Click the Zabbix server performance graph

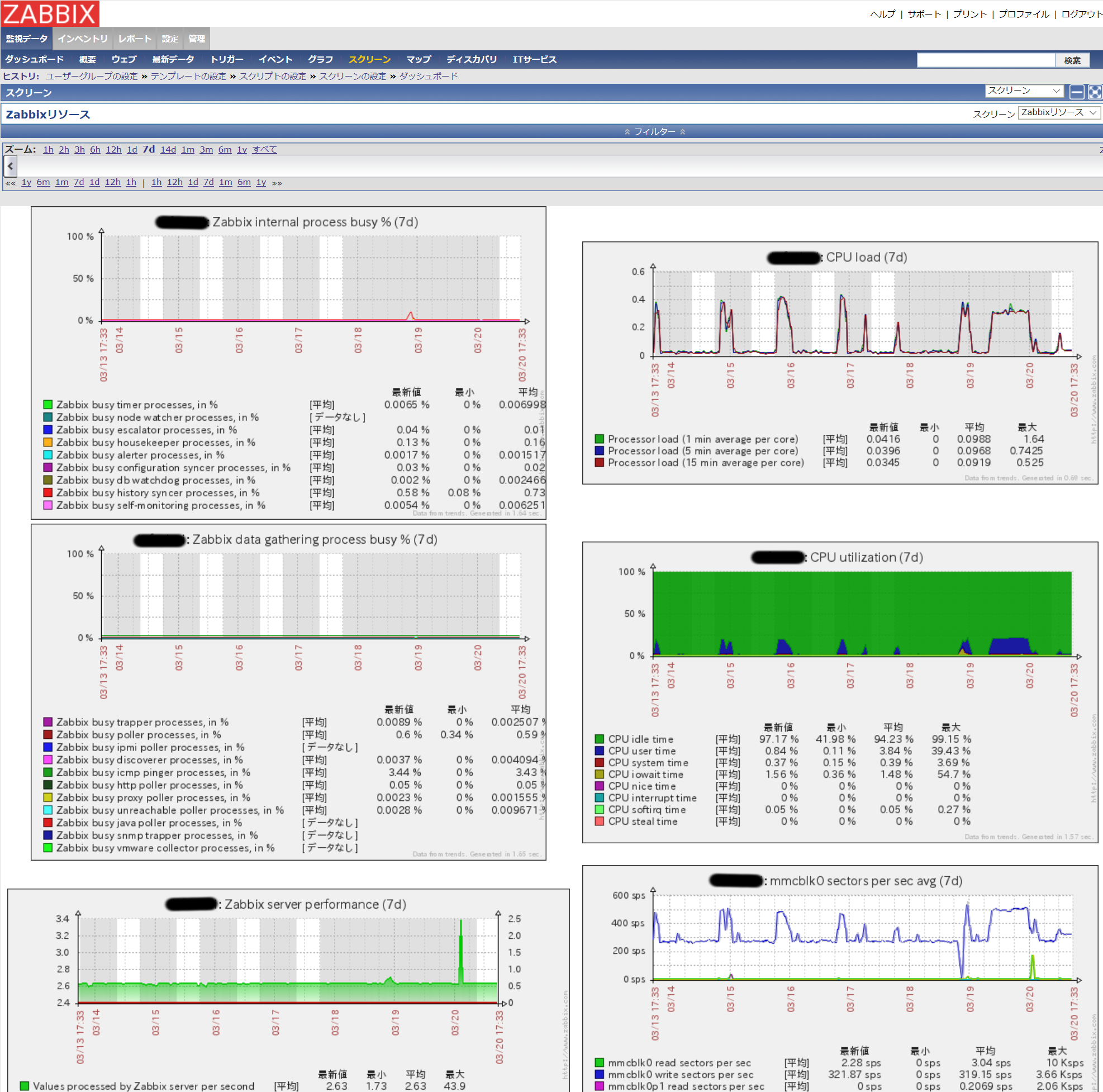click(288, 990)
